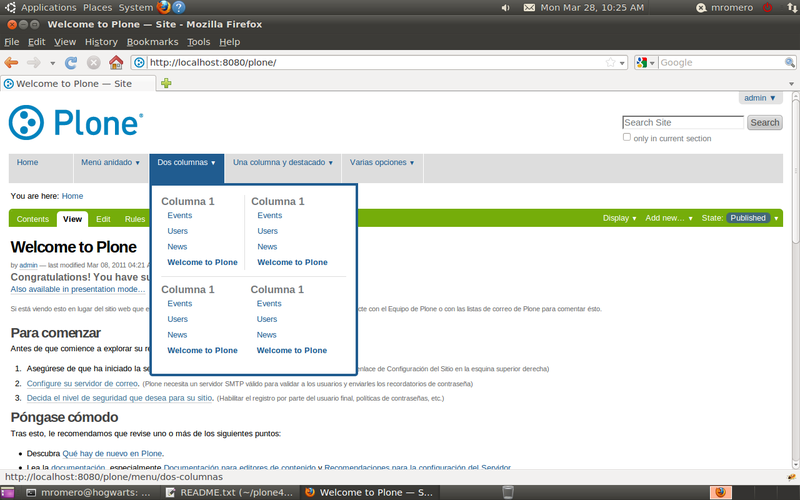Bookmark this page with the star icon
This screenshot has width=800, height=500.
pyautogui.click(x=610, y=62)
